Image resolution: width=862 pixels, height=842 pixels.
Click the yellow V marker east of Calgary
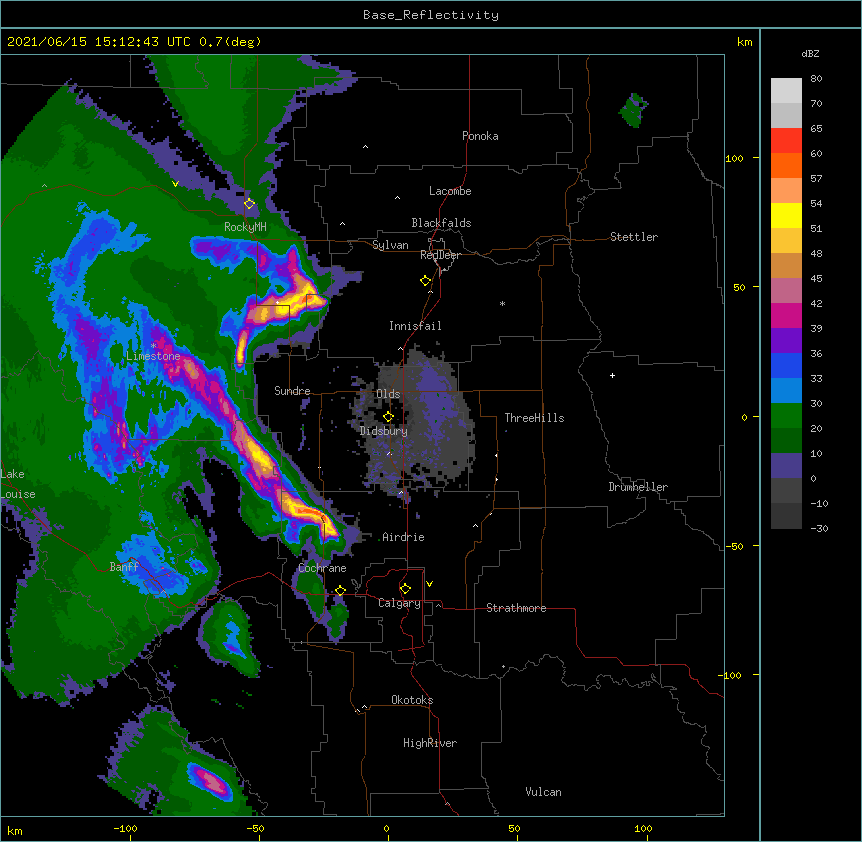point(429,584)
